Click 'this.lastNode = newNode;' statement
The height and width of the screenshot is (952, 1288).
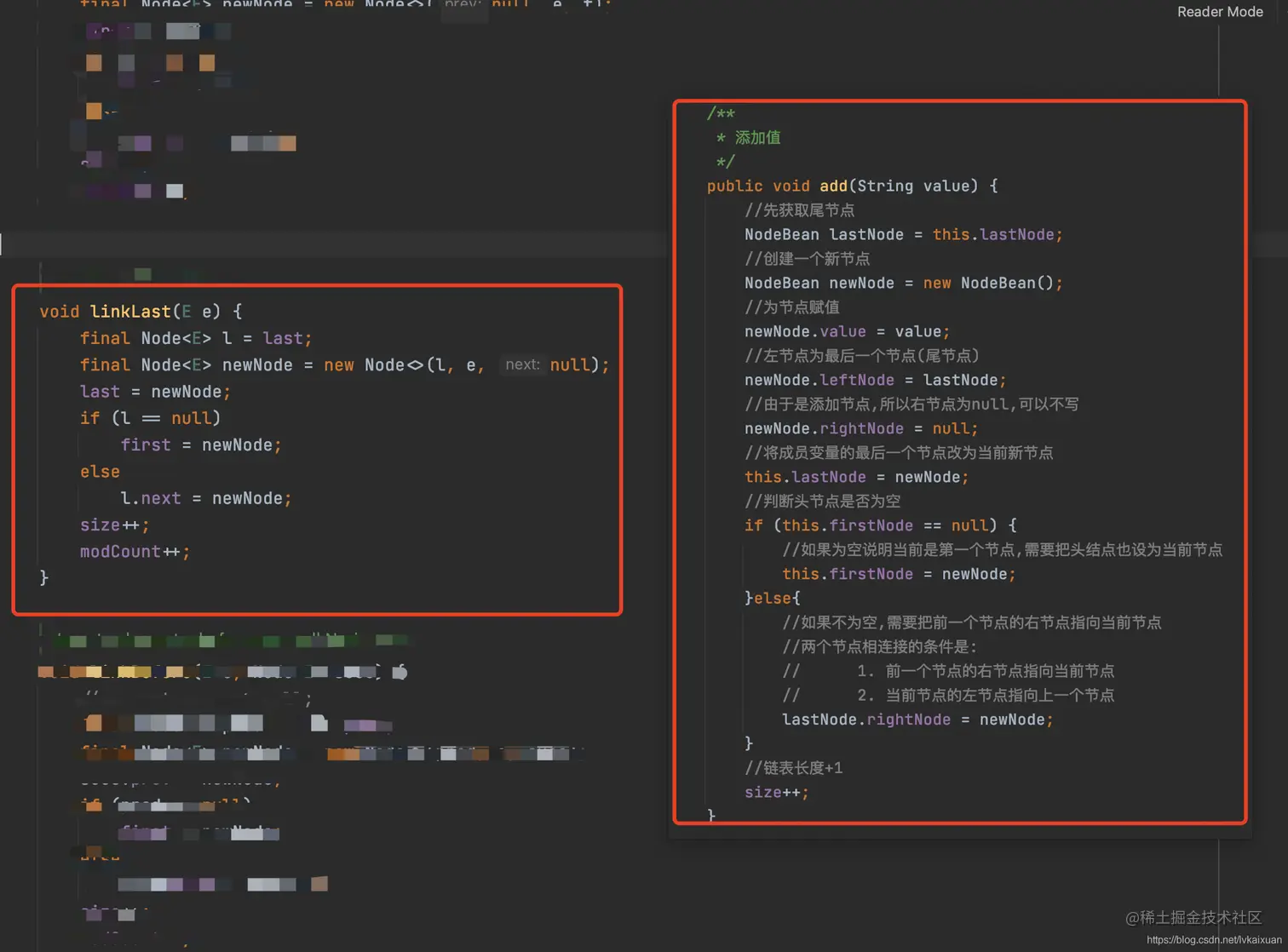(x=856, y=477)
